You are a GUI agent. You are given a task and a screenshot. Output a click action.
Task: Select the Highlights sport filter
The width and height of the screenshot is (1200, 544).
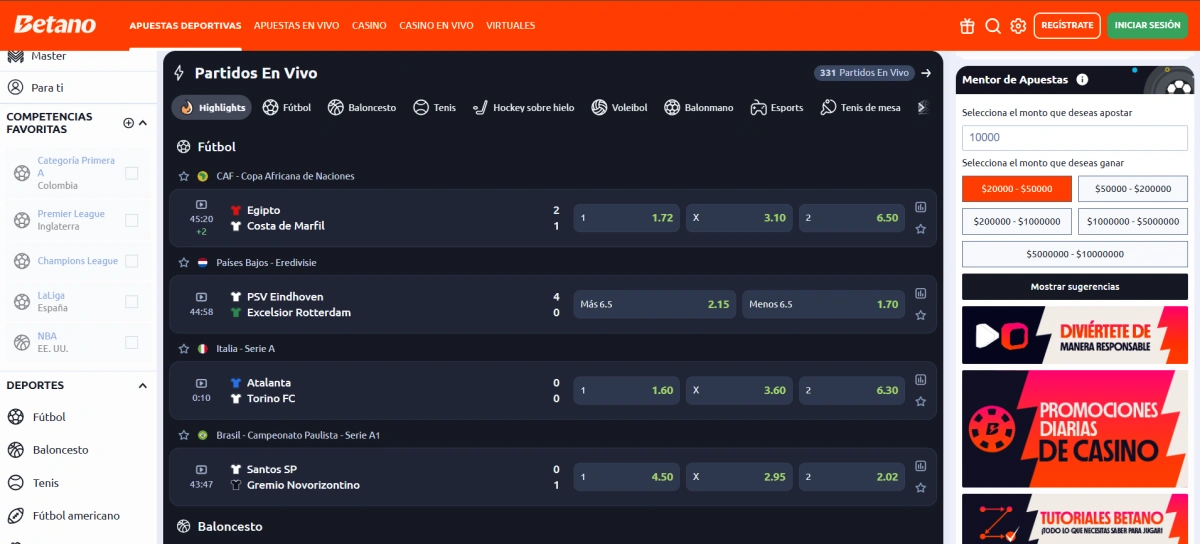[x=213, y=107]
